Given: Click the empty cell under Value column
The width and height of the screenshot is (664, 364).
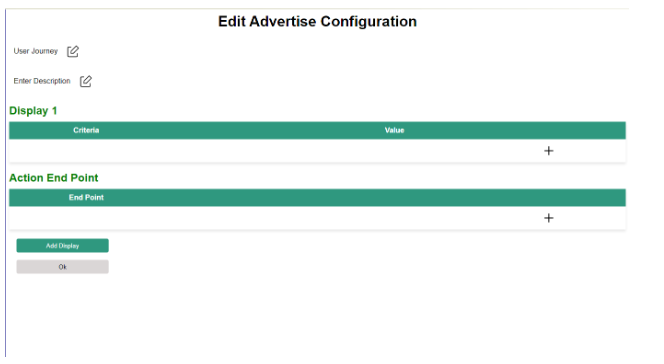Looking at the screenshot, I should pos(394,151).
